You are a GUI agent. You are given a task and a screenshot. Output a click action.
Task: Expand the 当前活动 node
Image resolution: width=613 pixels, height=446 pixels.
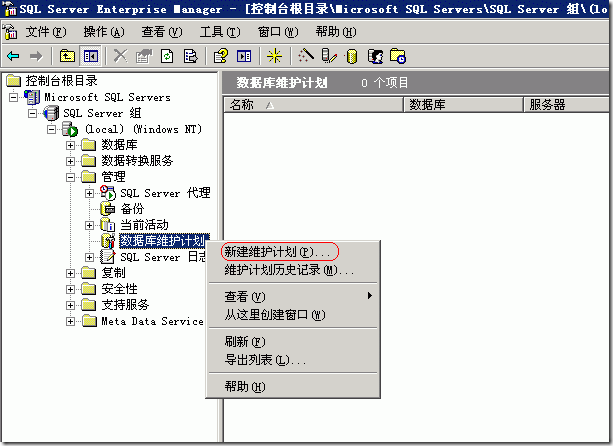90,226
